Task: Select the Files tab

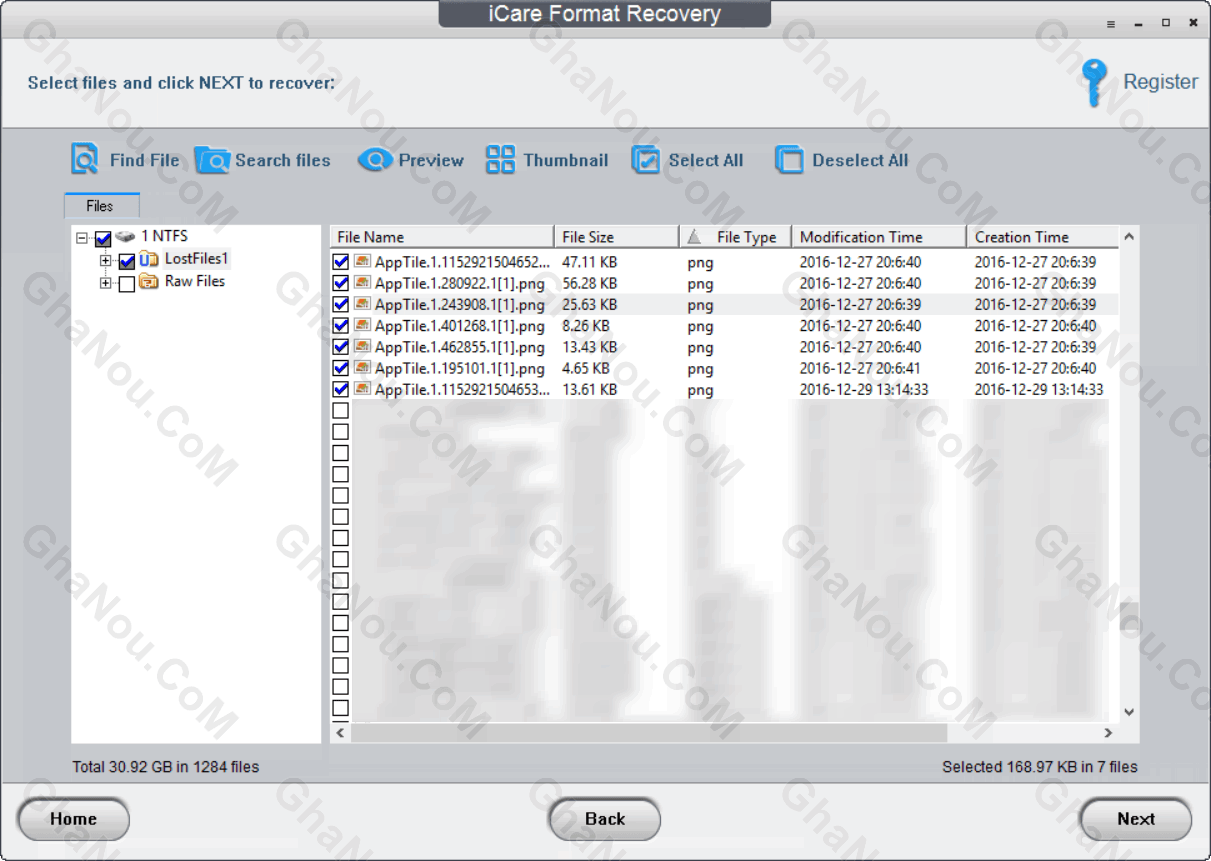Action: tap(100, 206)
